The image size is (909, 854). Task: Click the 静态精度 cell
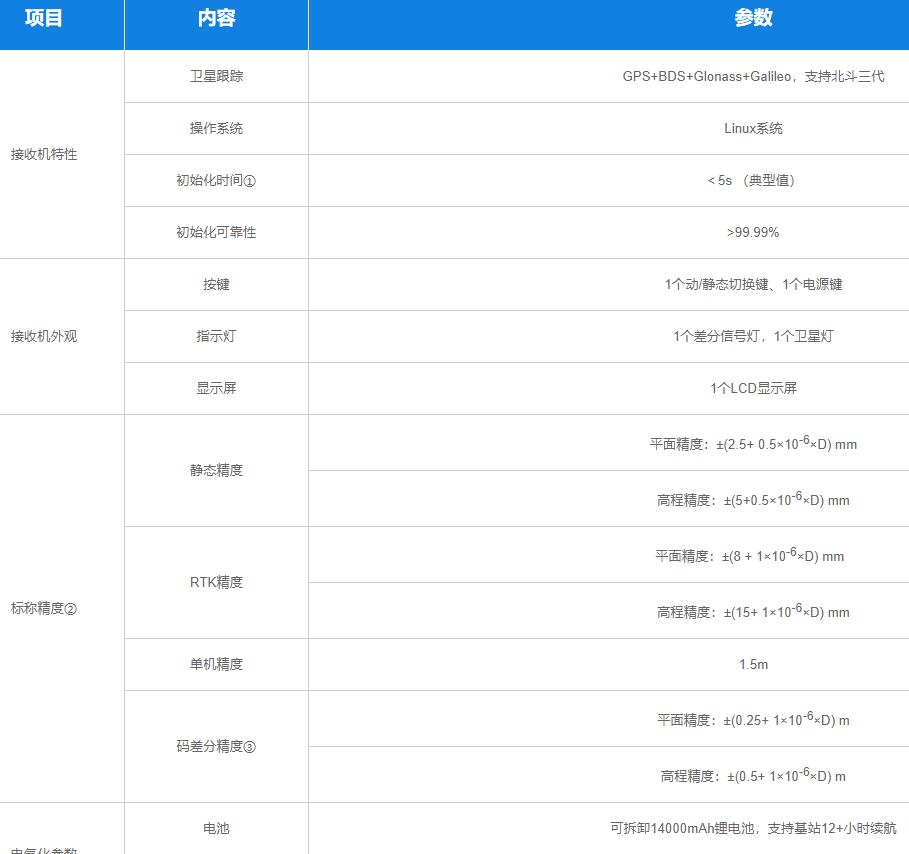[216, 470]
